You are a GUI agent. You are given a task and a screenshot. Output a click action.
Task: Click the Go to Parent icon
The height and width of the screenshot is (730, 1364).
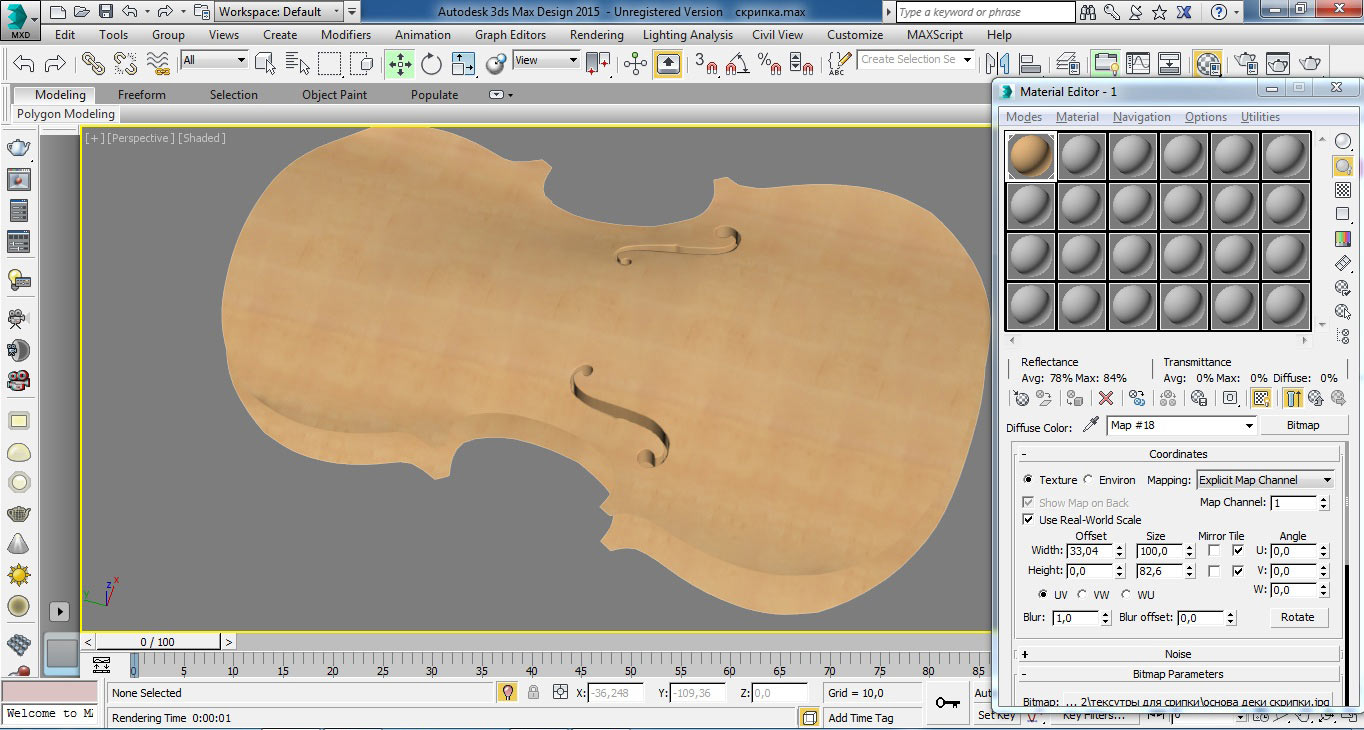(x=1316, y=398)
